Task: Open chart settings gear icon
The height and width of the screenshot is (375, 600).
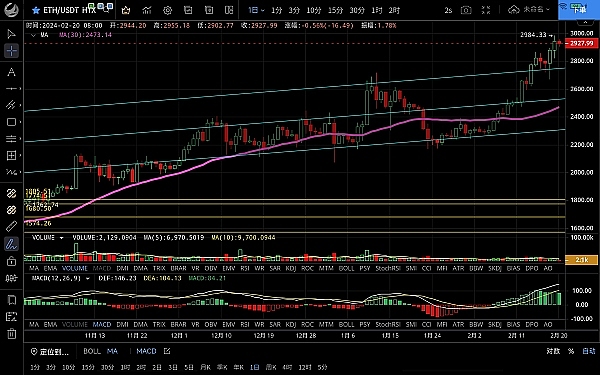Action: coord(167,10)
